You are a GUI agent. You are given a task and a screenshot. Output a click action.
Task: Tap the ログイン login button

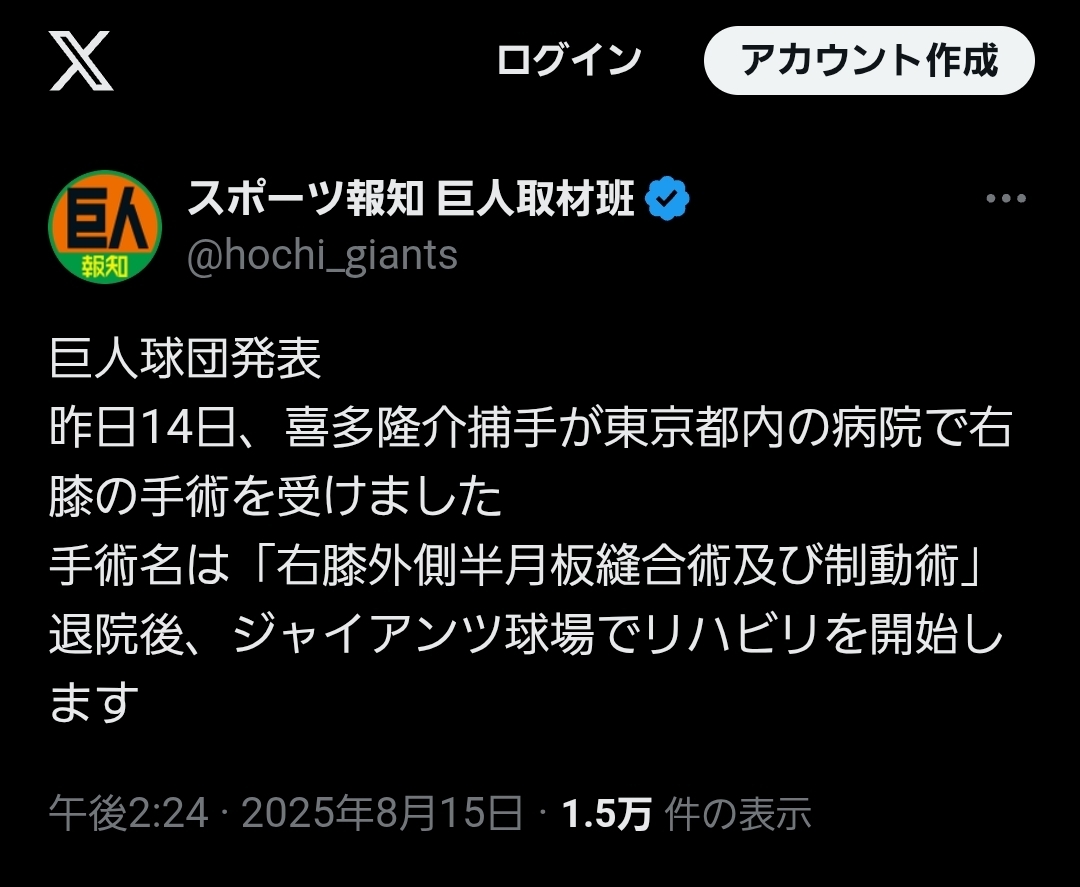pos(569,61)
